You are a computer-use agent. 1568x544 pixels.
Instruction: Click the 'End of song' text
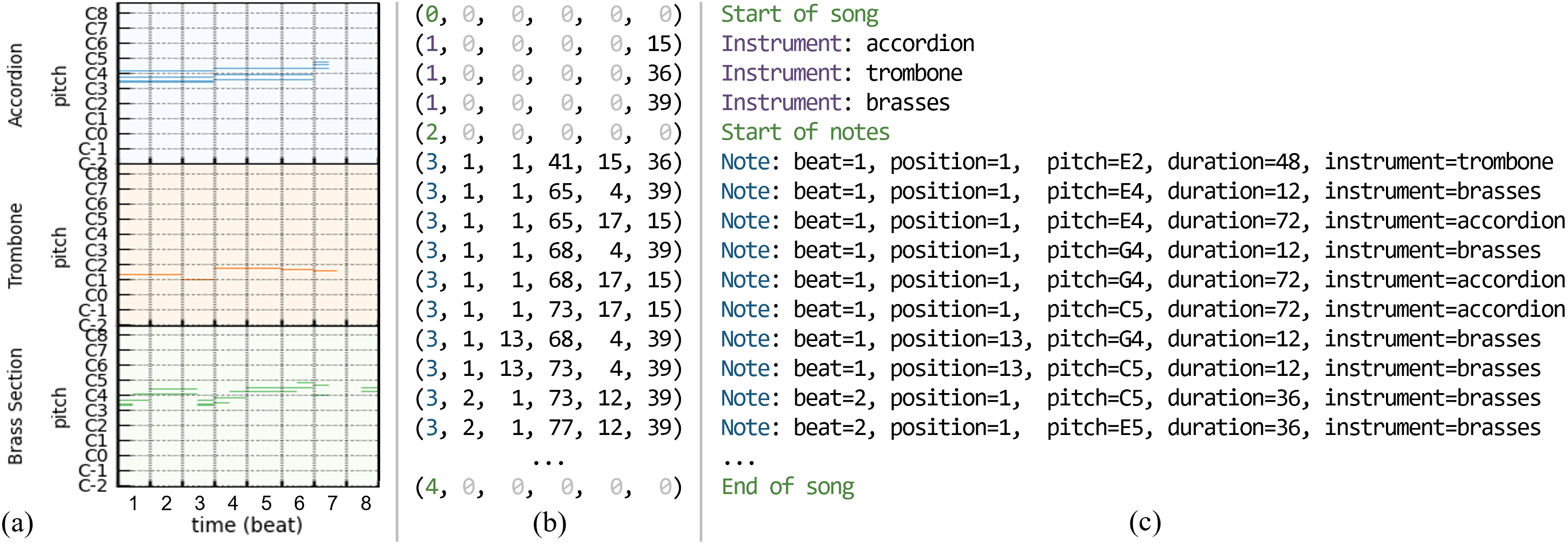click(788, 487)
